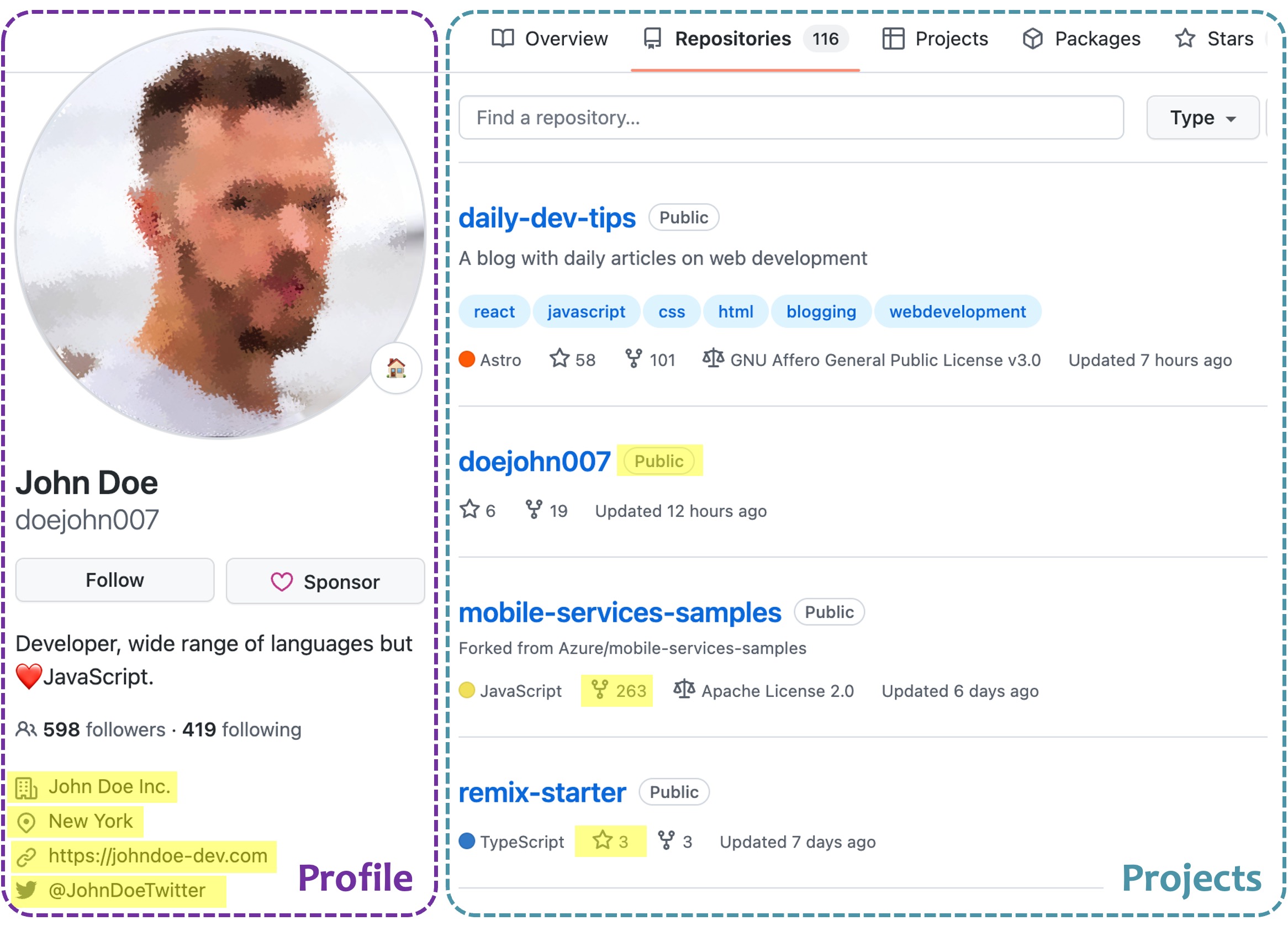Image resolution: width=1288 pixels, height=926 pixels.
Task: Click the Sponsor button
Action: pyautogui.click(x=325, y=581)
